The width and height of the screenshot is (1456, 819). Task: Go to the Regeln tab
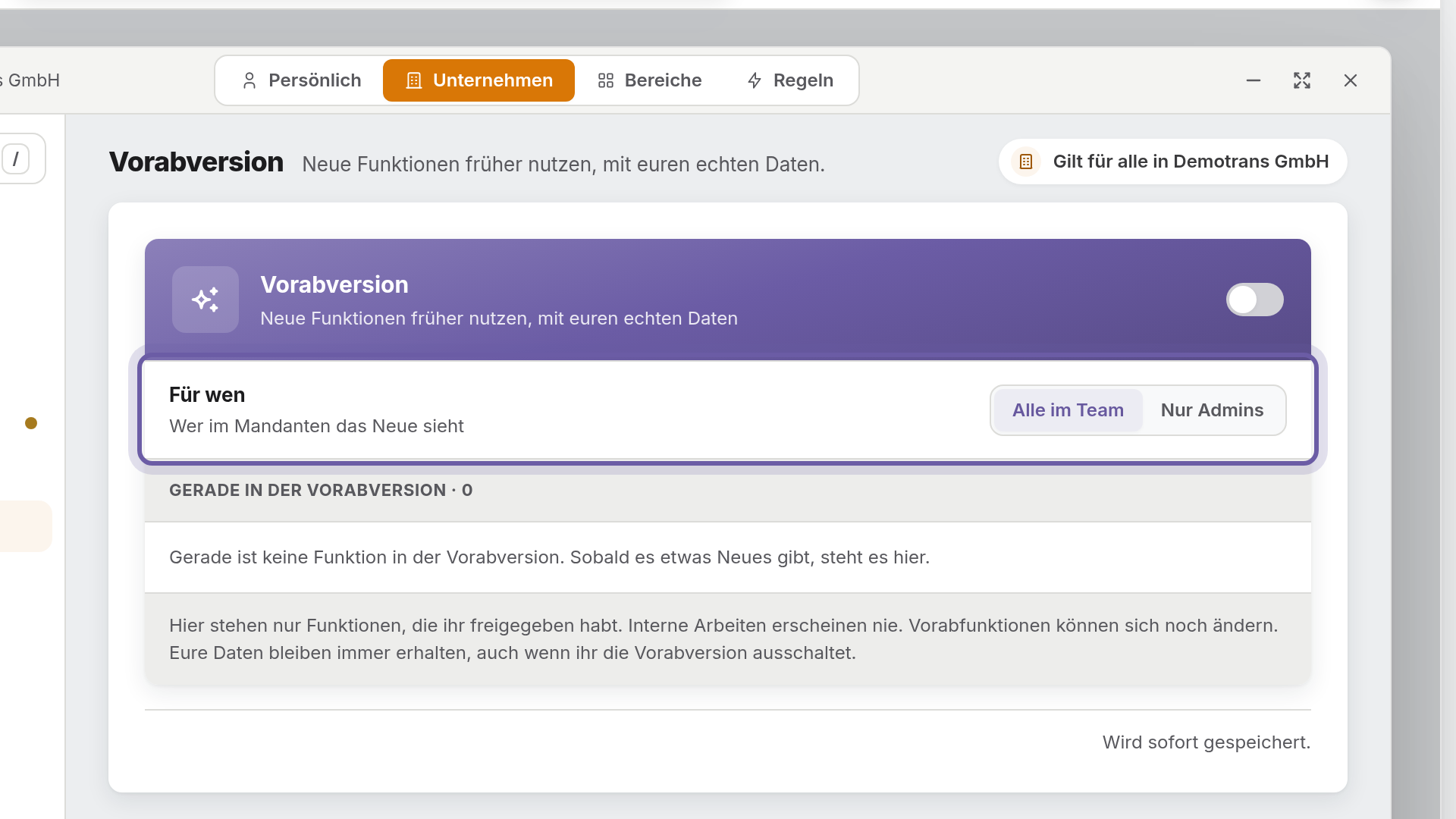[x=790, y=80]
